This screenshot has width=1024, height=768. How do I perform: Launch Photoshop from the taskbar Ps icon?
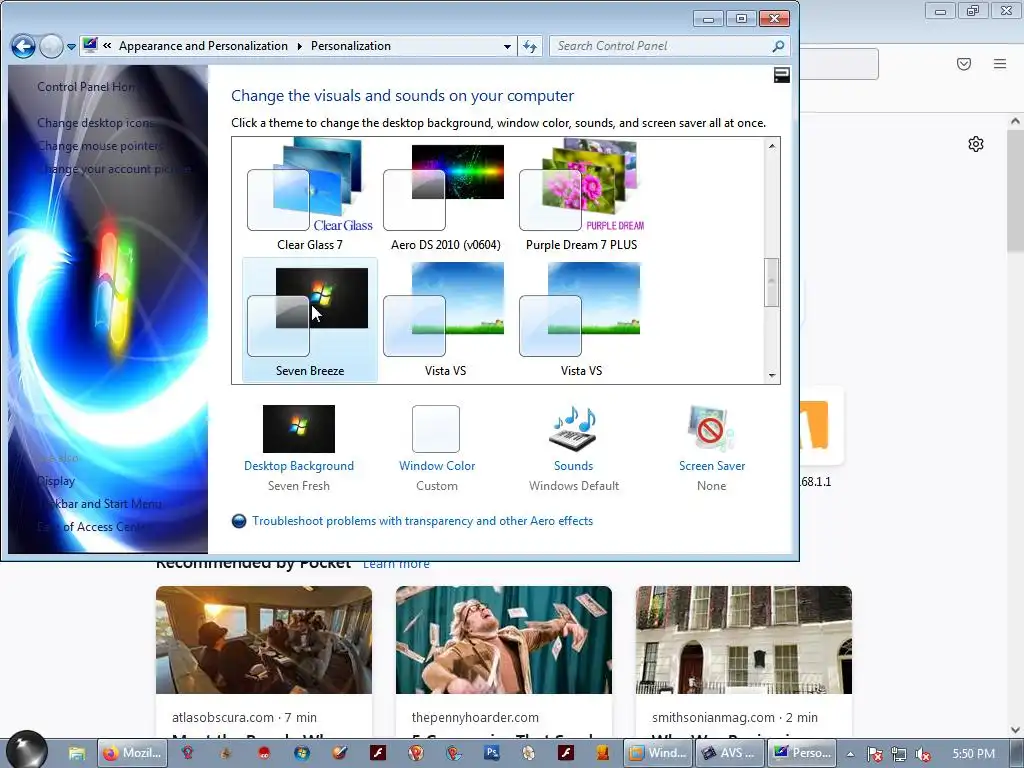(x=492, y=753)
